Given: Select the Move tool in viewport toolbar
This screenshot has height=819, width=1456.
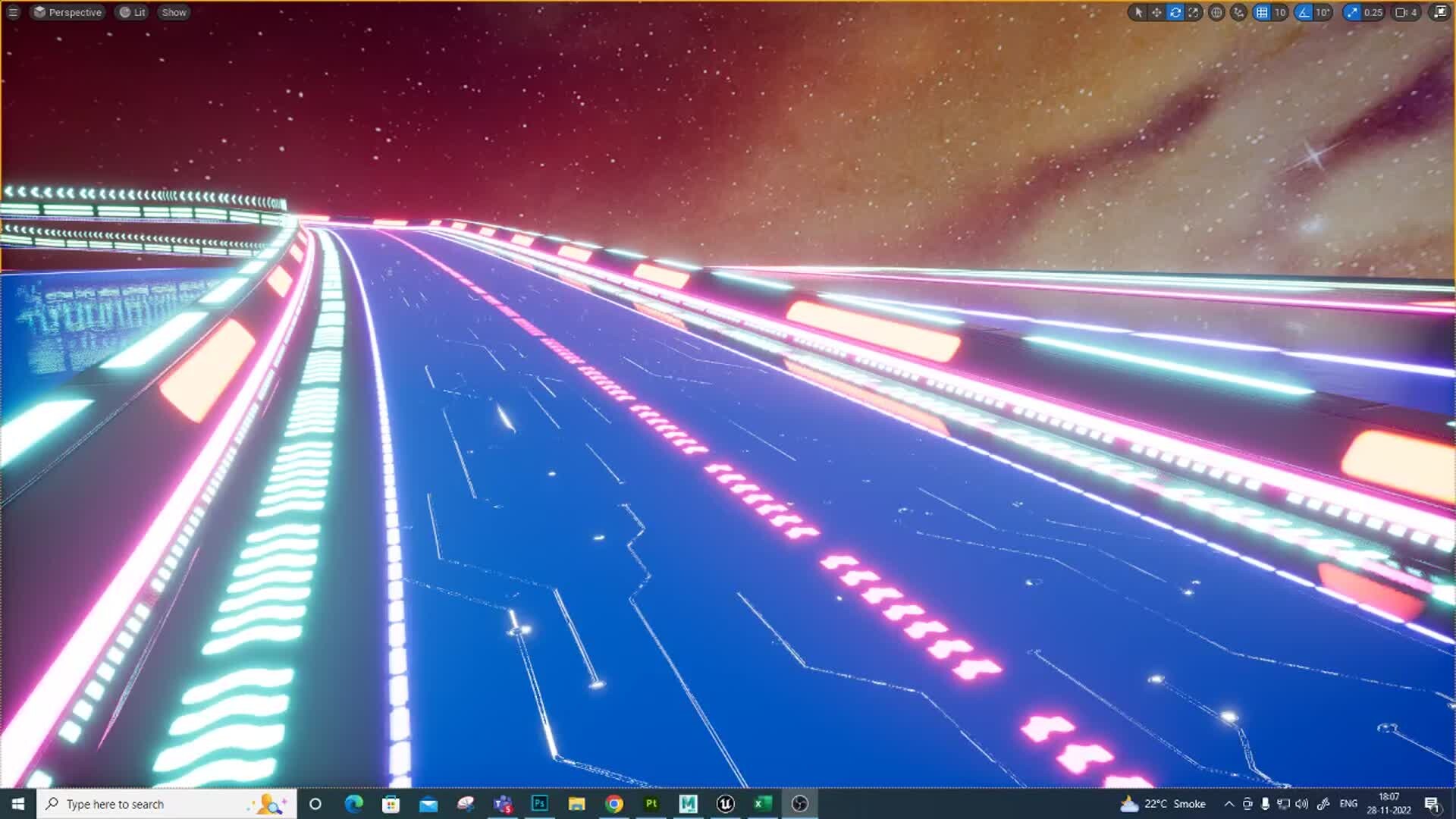Looking at the screenshot, I should [x=1156, y=12].
